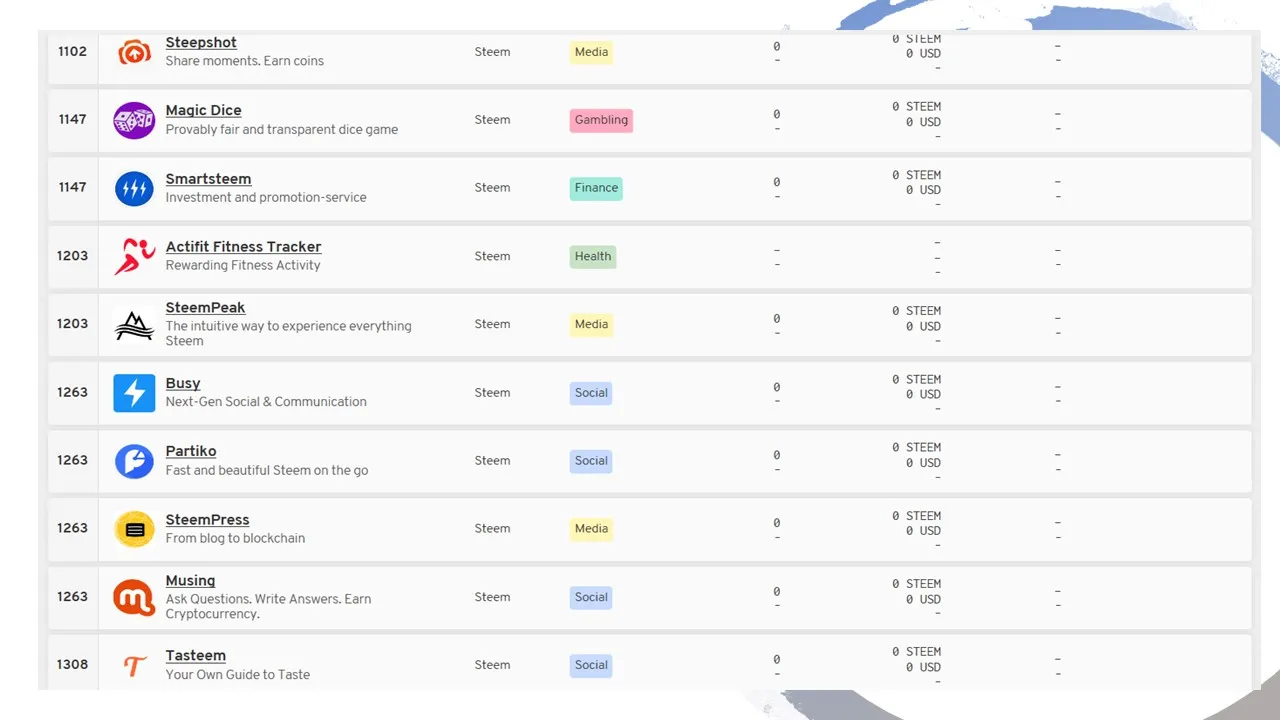Click rank 1263 in the Musing row
The width and height of the screenshot is (1280, 720).
(72, 597)
